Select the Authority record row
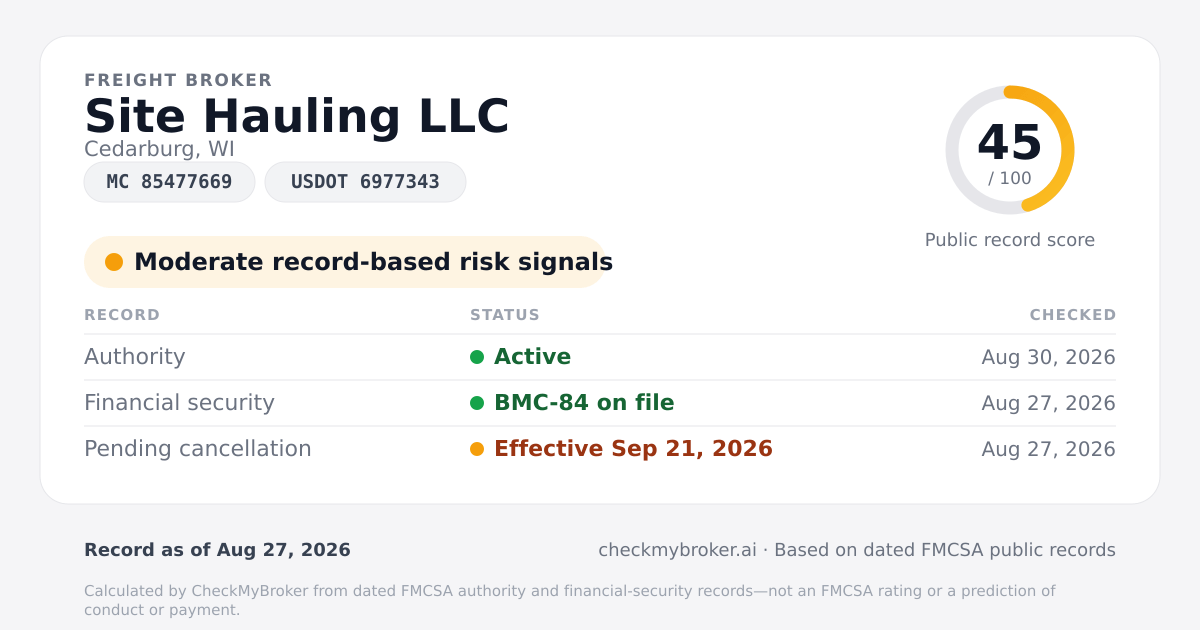This screenshot has height=630, width=1200. click(x=600, y=357)
